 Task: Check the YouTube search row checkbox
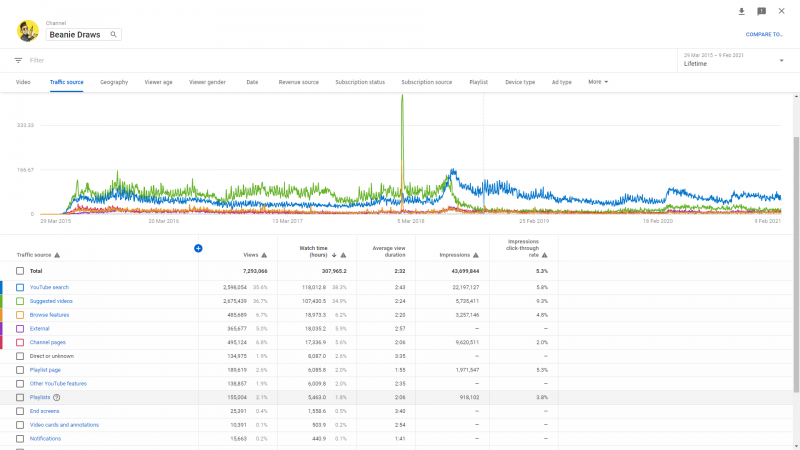click(20, 287)
